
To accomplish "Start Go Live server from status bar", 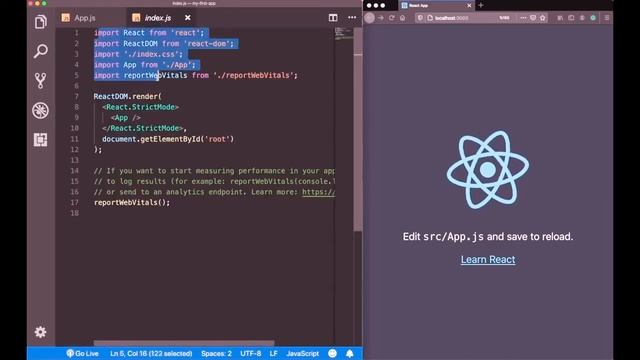I will [x=83, y=353].
